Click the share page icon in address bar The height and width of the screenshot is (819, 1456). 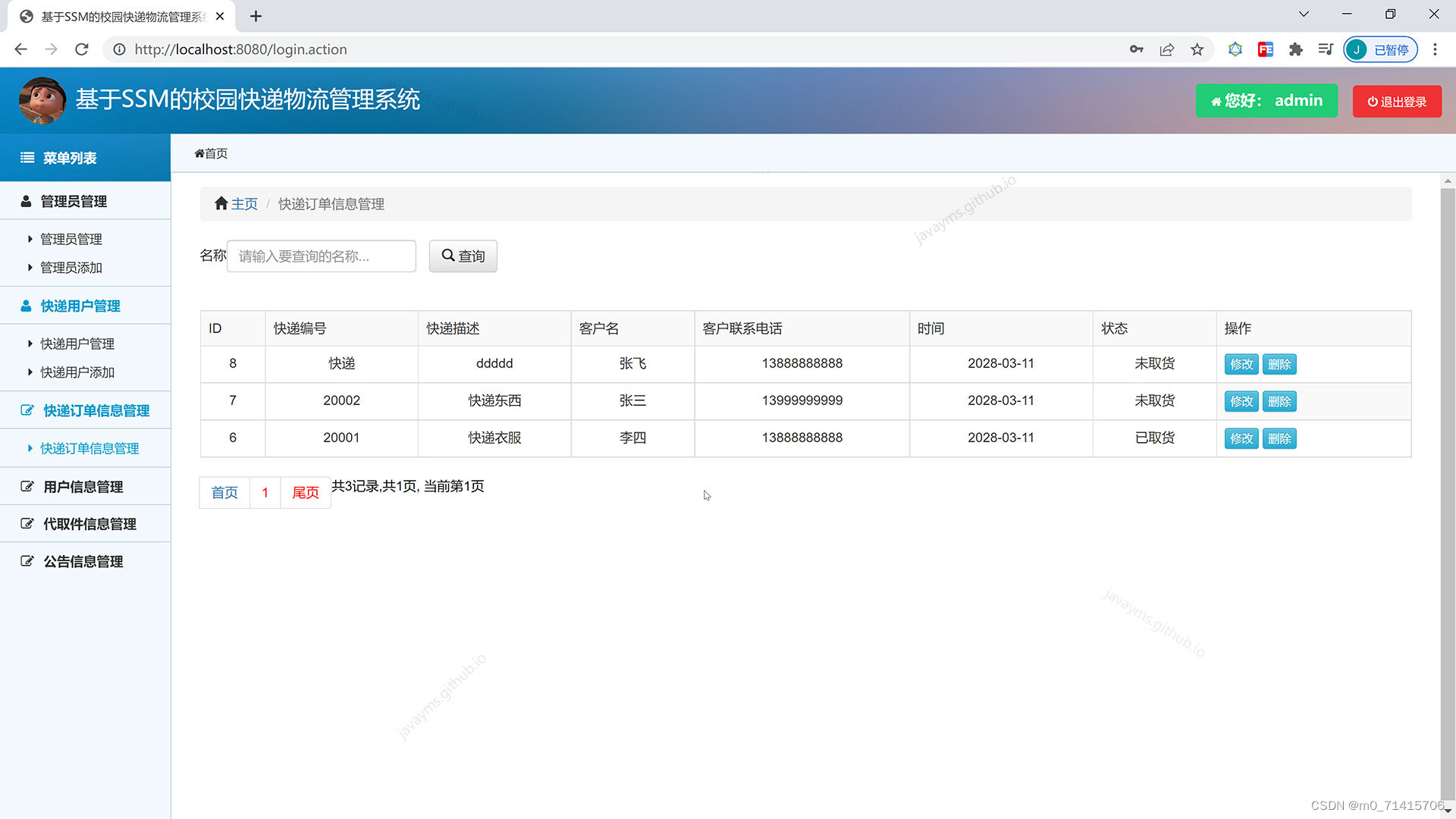(x=1166, y=49)
